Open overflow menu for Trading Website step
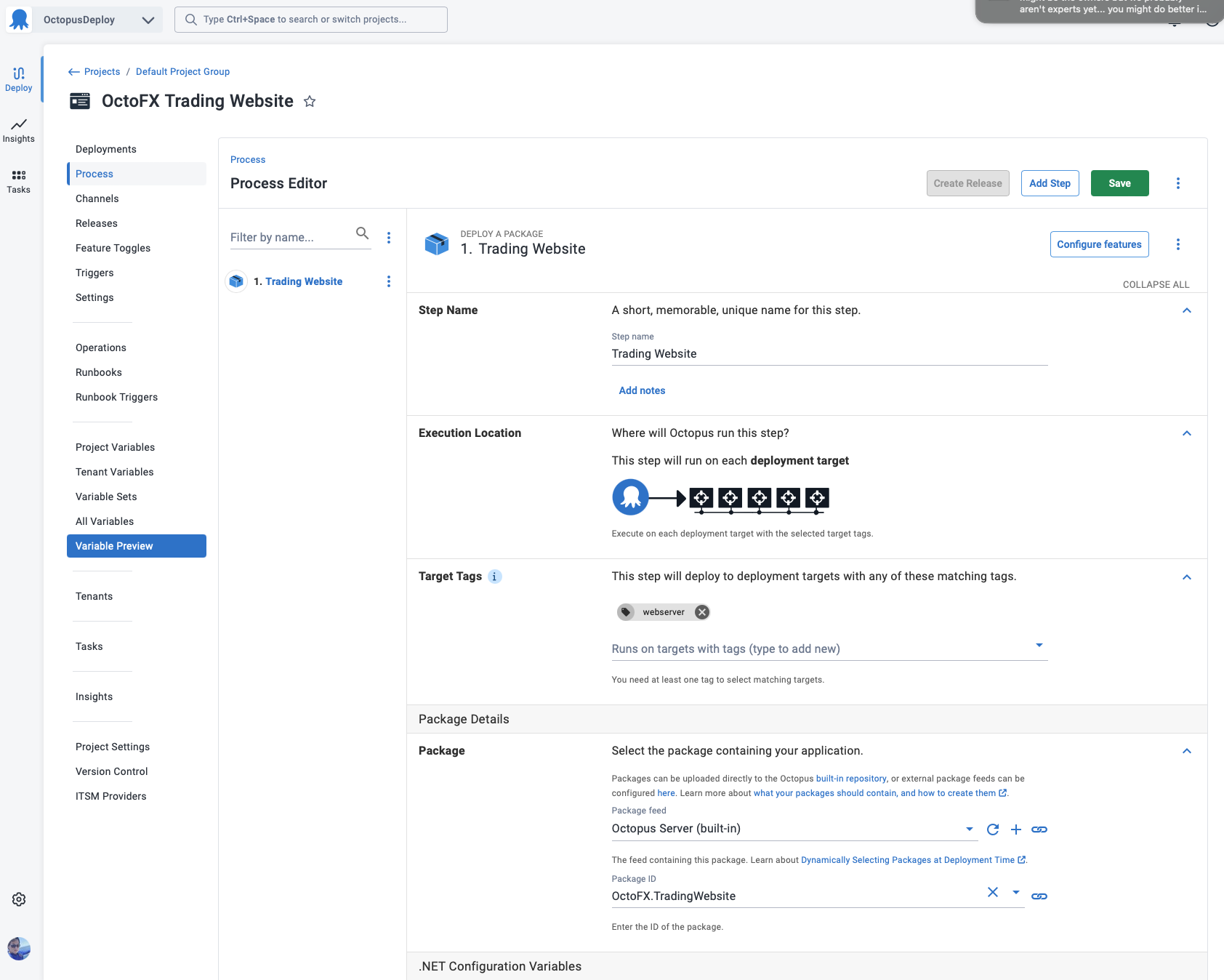The width and height of the screenshot is (1224, 980). tap(389, 281)
